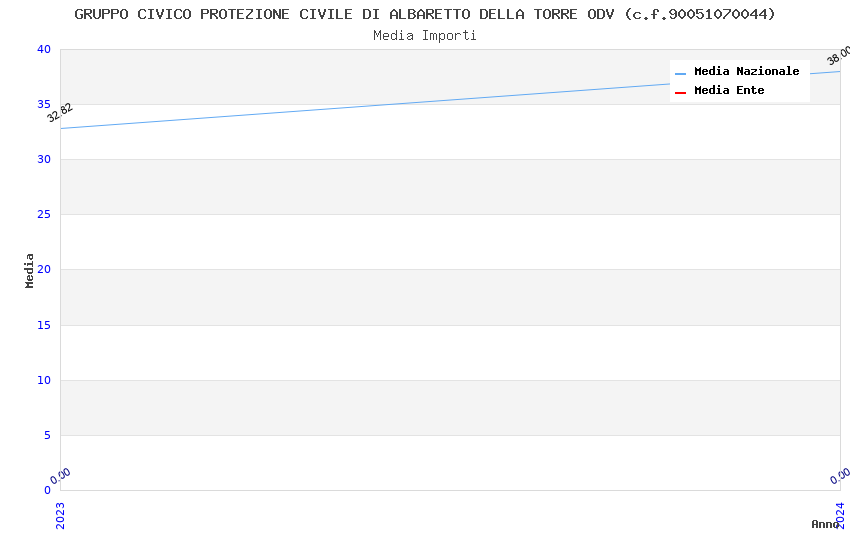Click the Media Importi subtitle
Screen dimensions: 850x550
point(425,36)
